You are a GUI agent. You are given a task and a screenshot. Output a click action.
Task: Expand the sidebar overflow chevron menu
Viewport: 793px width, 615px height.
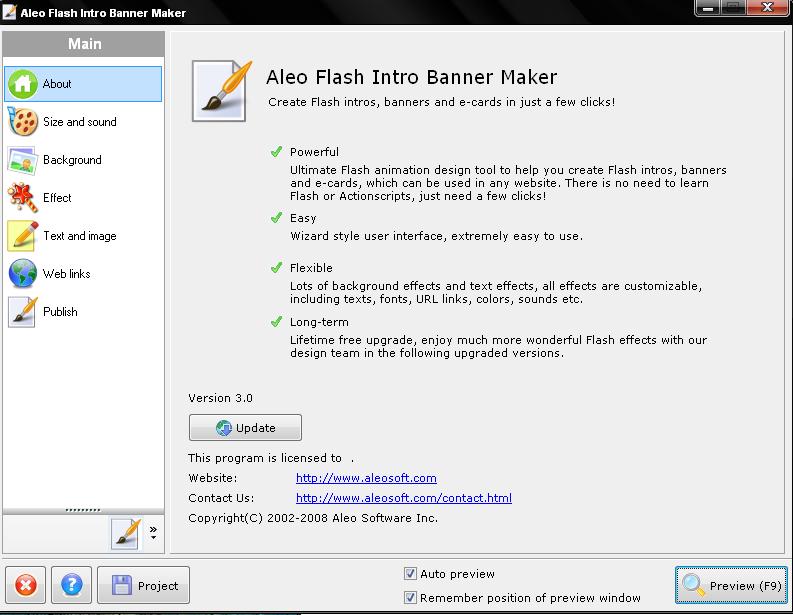153,533
